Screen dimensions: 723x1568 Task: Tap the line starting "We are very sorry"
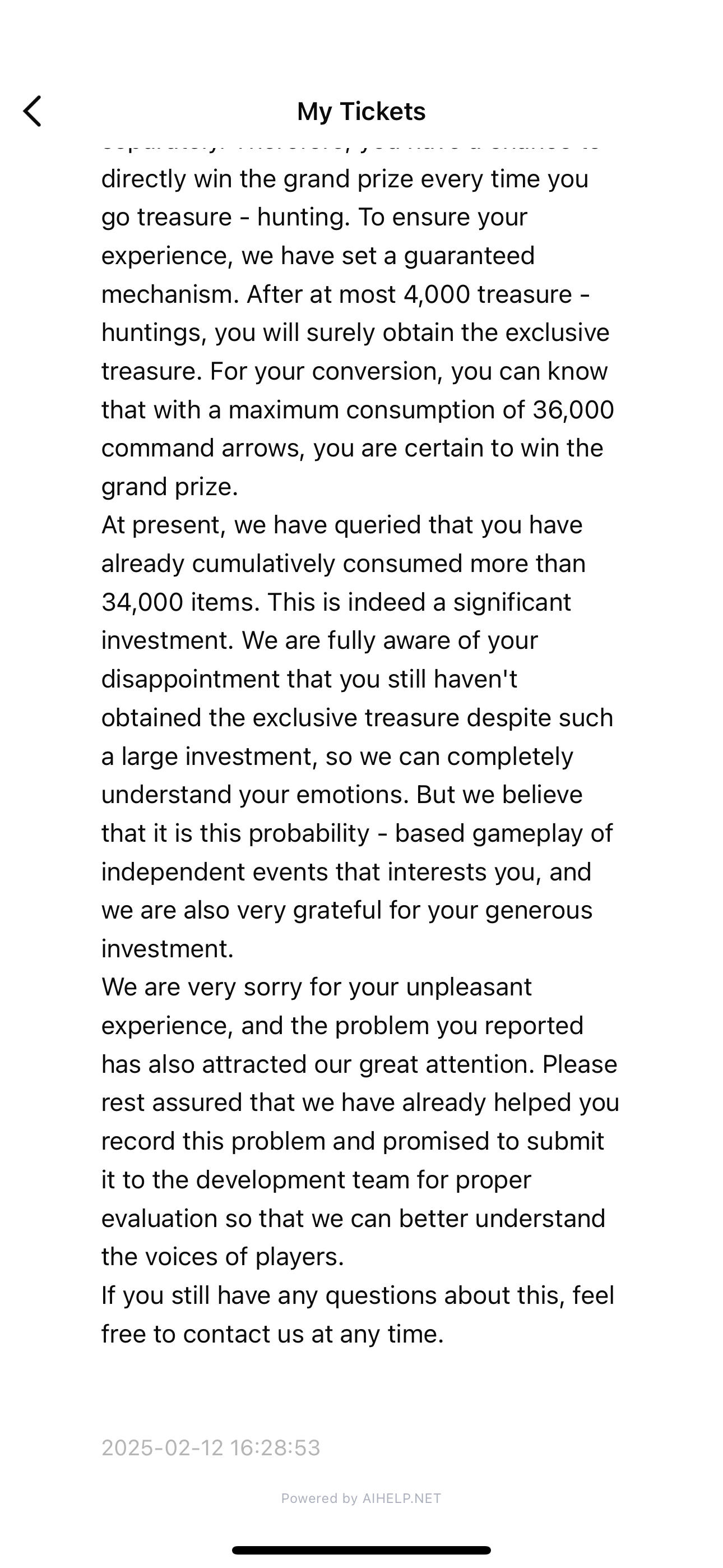point(317,986)
